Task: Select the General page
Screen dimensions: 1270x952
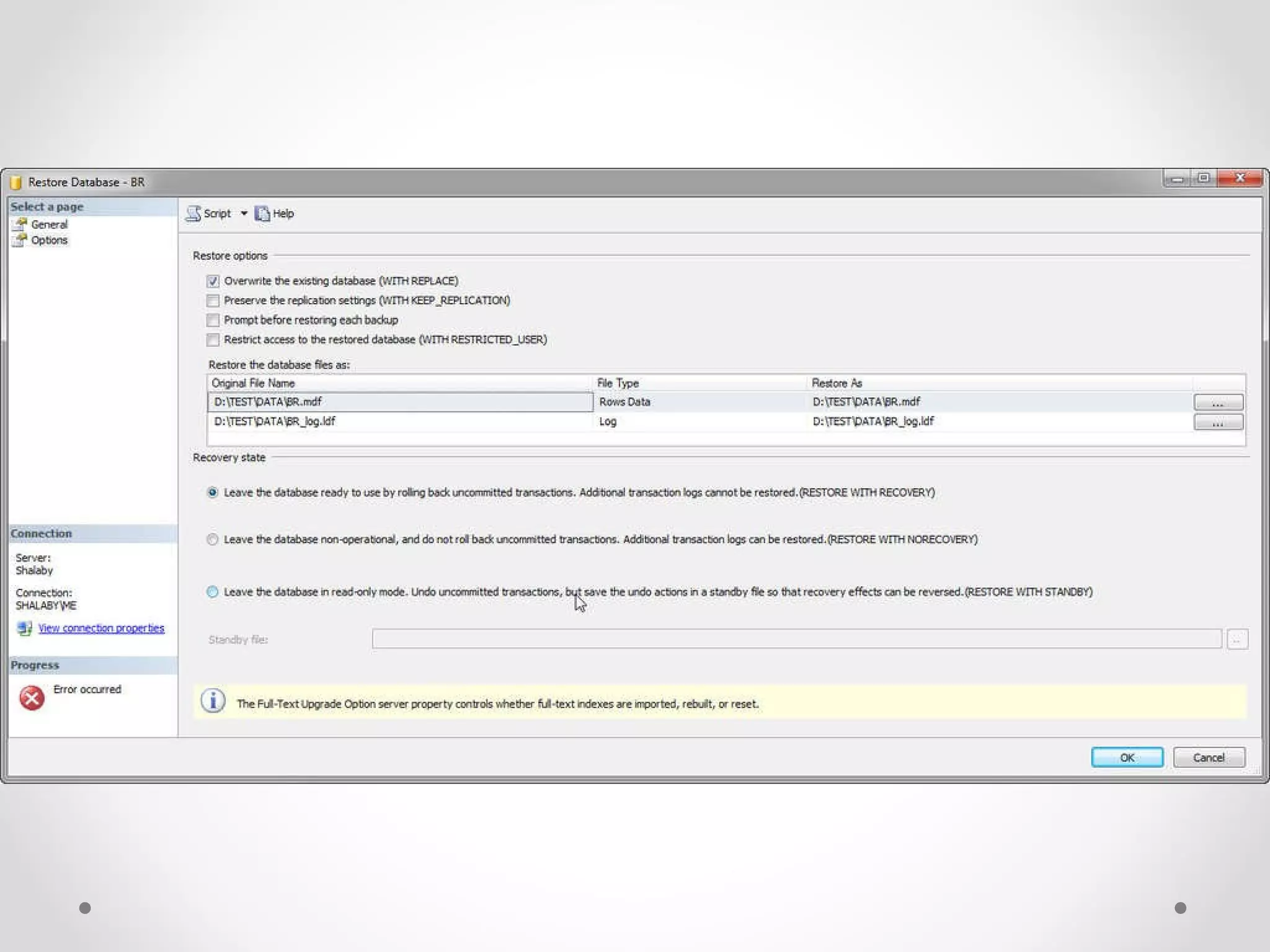Action: click(49, 224)
